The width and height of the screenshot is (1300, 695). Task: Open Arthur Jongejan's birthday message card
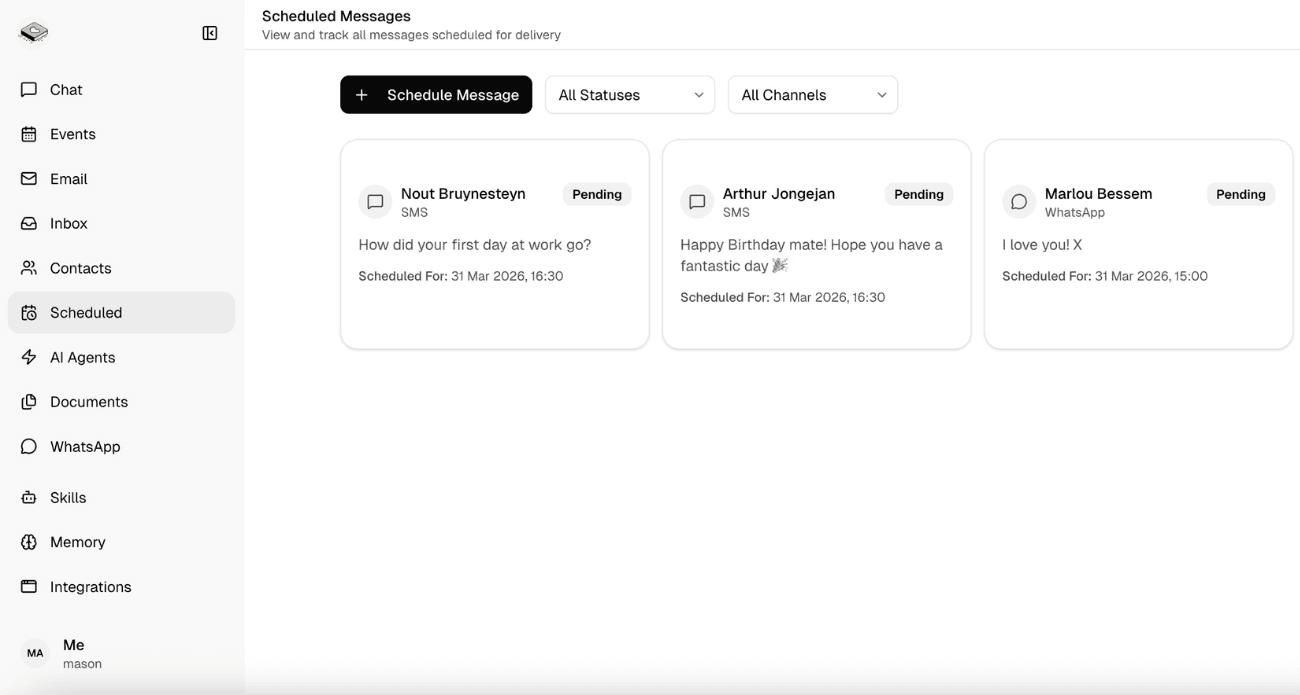[816, 243]
